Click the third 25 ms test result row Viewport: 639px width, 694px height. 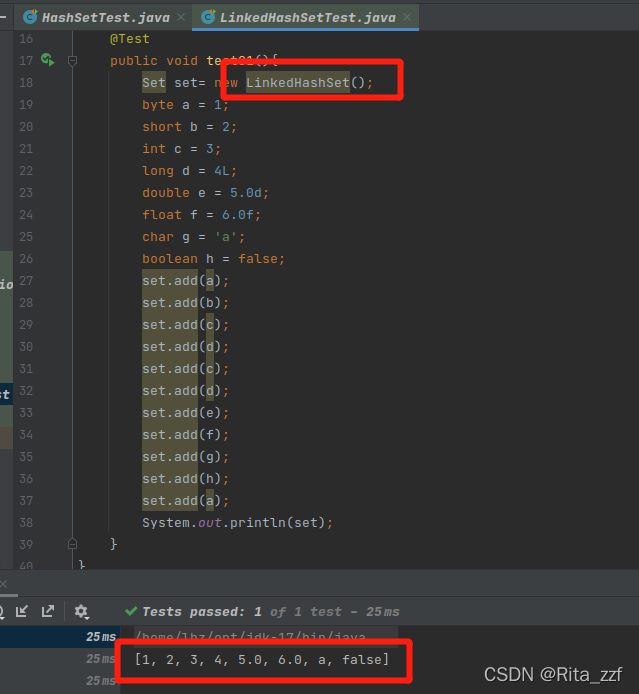coord(60,681)
